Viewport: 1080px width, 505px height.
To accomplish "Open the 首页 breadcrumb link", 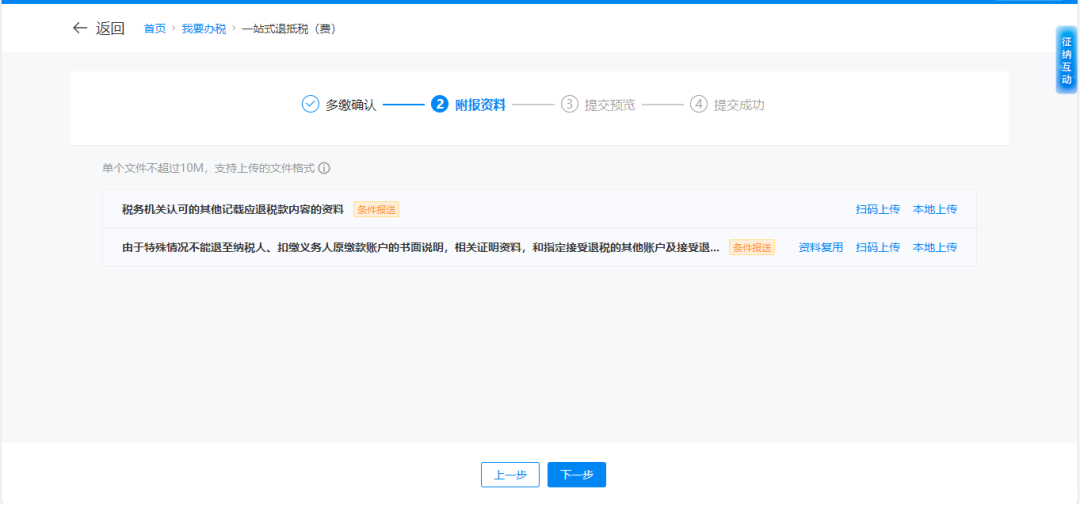I will coord(154,29).
